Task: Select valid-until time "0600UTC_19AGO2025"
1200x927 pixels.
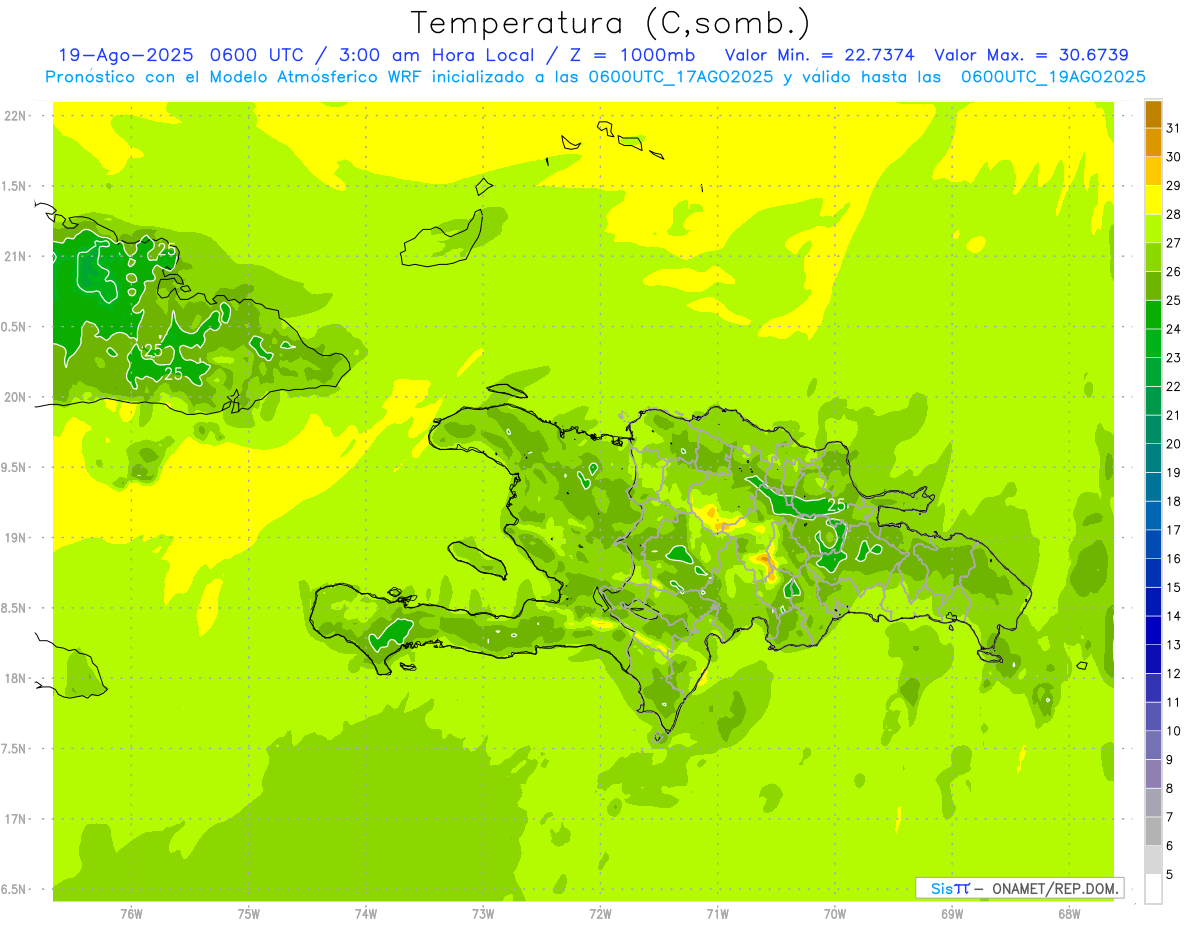Action: pyautogui.click(x=1053, y=77)
